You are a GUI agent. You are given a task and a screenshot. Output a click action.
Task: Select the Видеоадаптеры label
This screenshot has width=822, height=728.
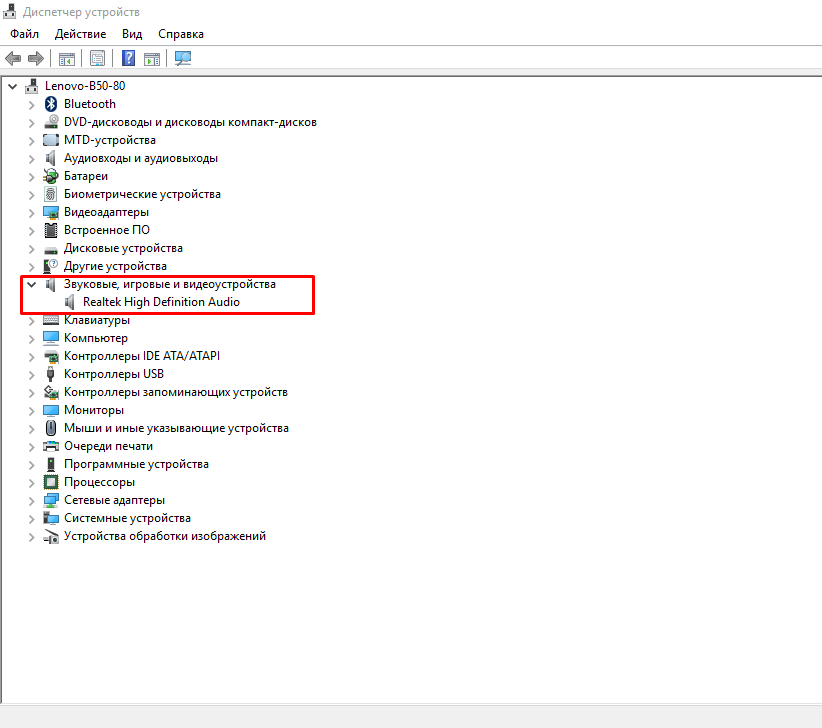click(x=106, y=212)
